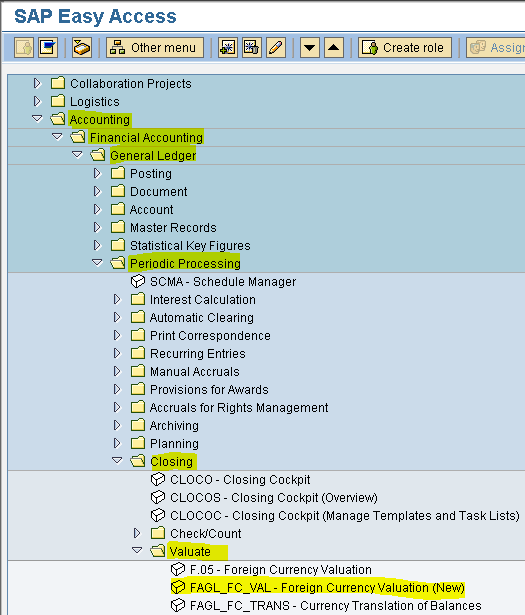Expand the Document folder

pyautogui.click(x=97, y=191)
